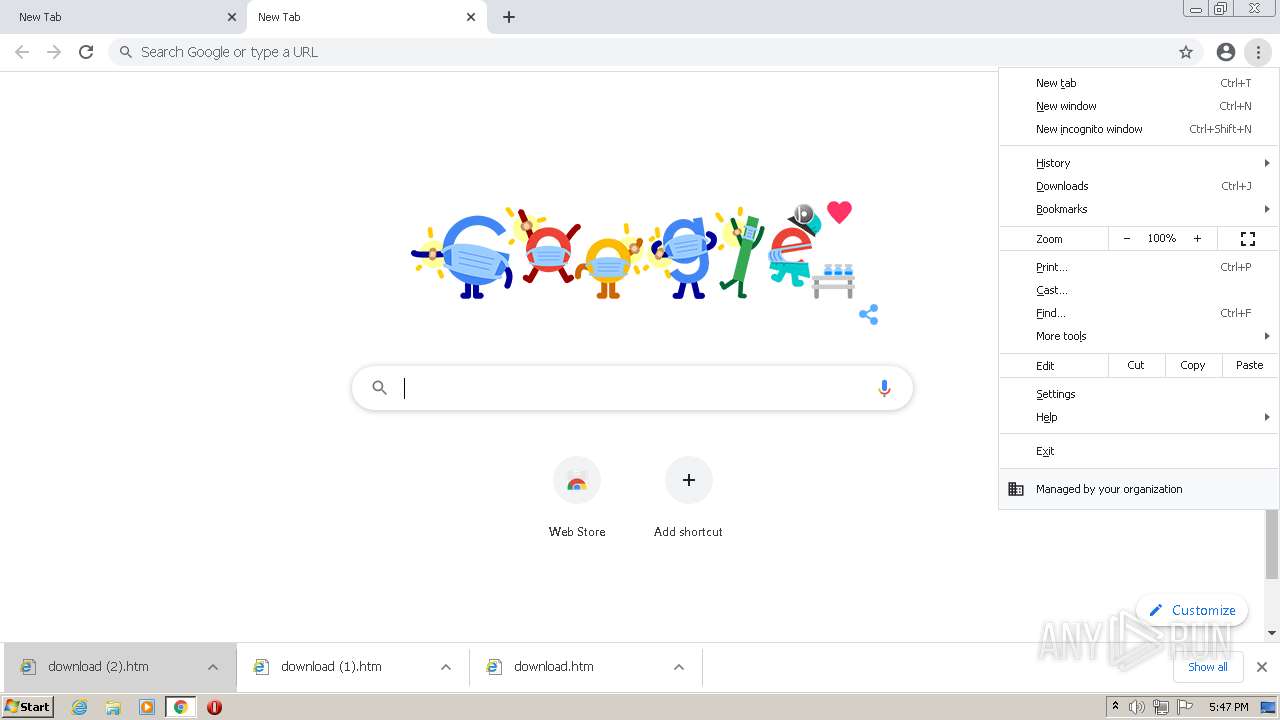Focus the Google search input box
The height and width of the screenshot is (720, 1280).
click(632, 388)
